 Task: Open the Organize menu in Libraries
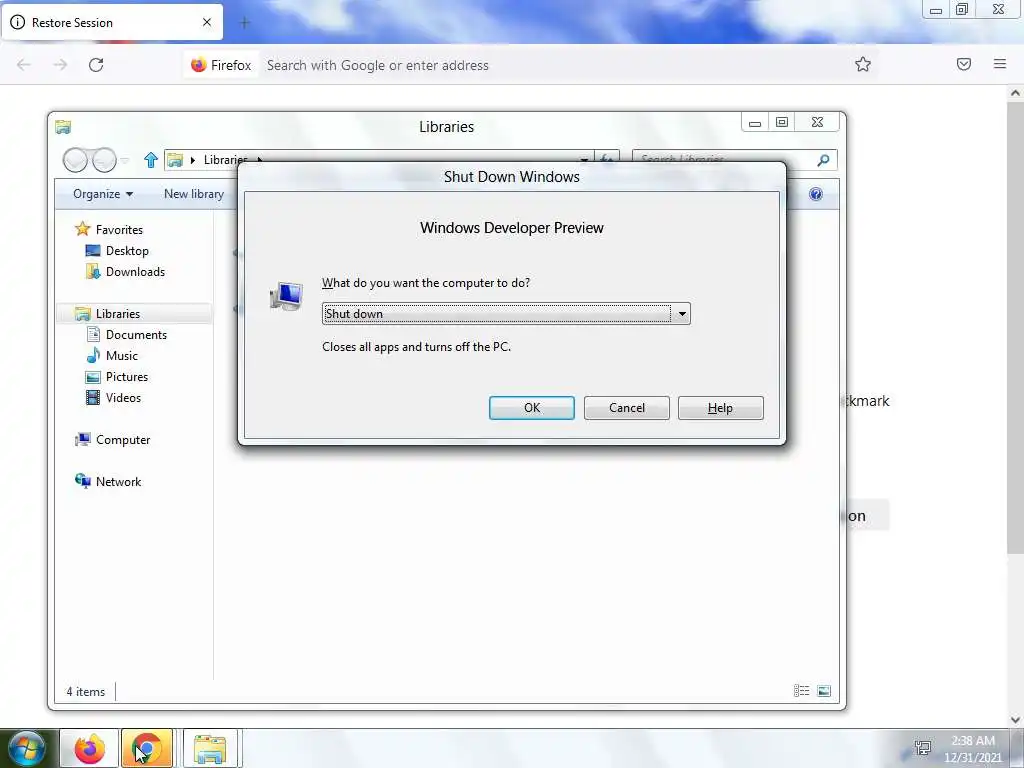click(x=103, y=194)
